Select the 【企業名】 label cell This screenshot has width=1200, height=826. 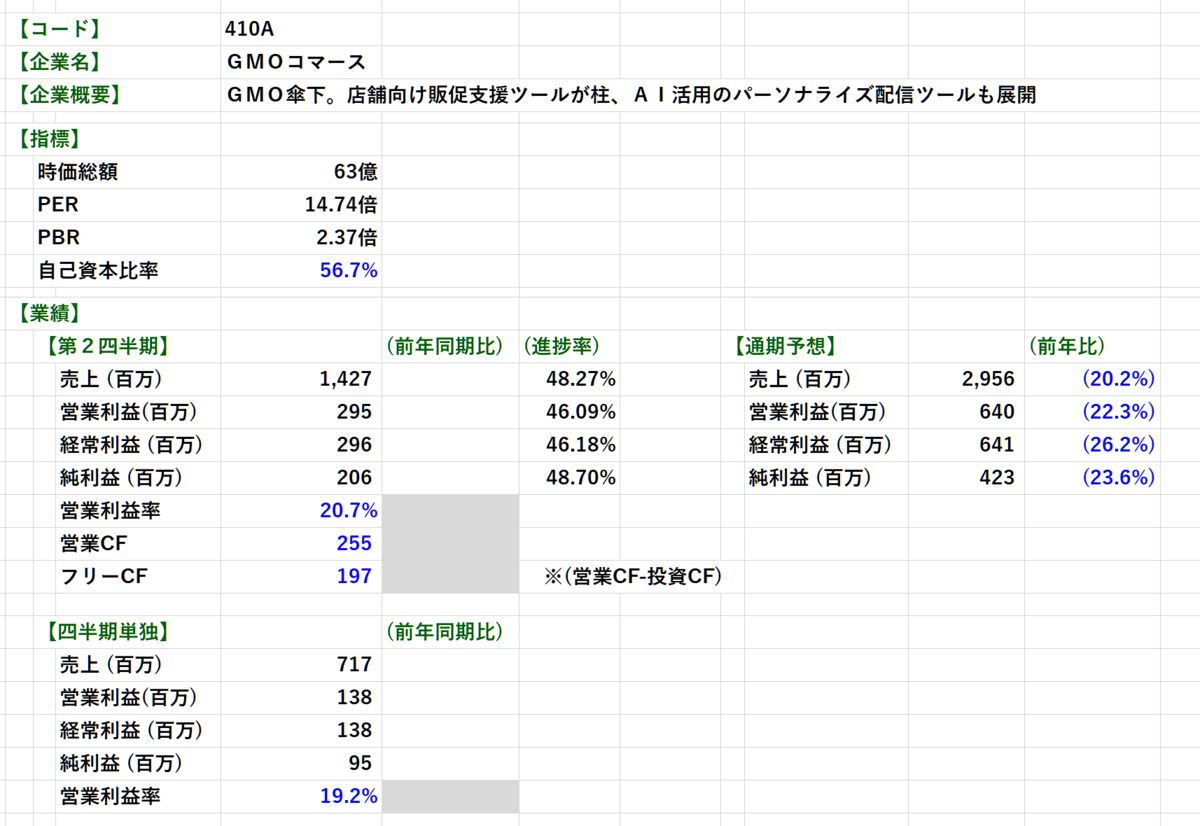60,61
